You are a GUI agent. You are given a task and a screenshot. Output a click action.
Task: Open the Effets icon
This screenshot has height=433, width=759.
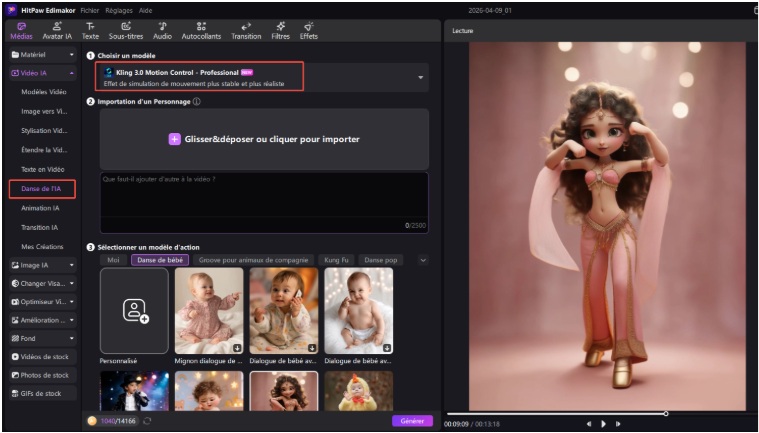pos(308,25)
